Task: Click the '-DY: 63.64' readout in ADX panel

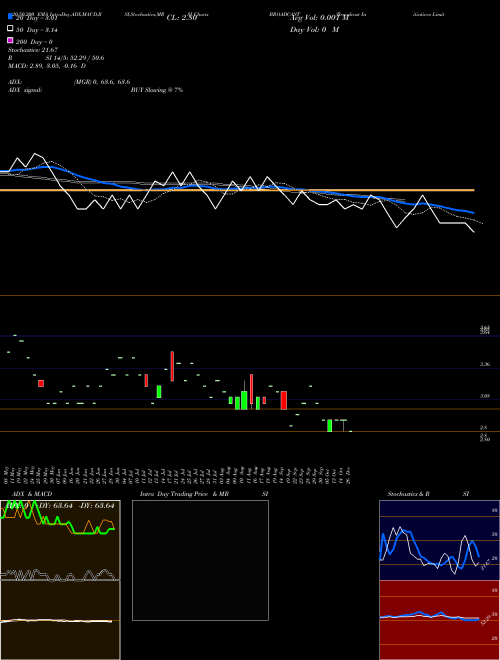Action: pyautogui.click(x=96, y=506)
